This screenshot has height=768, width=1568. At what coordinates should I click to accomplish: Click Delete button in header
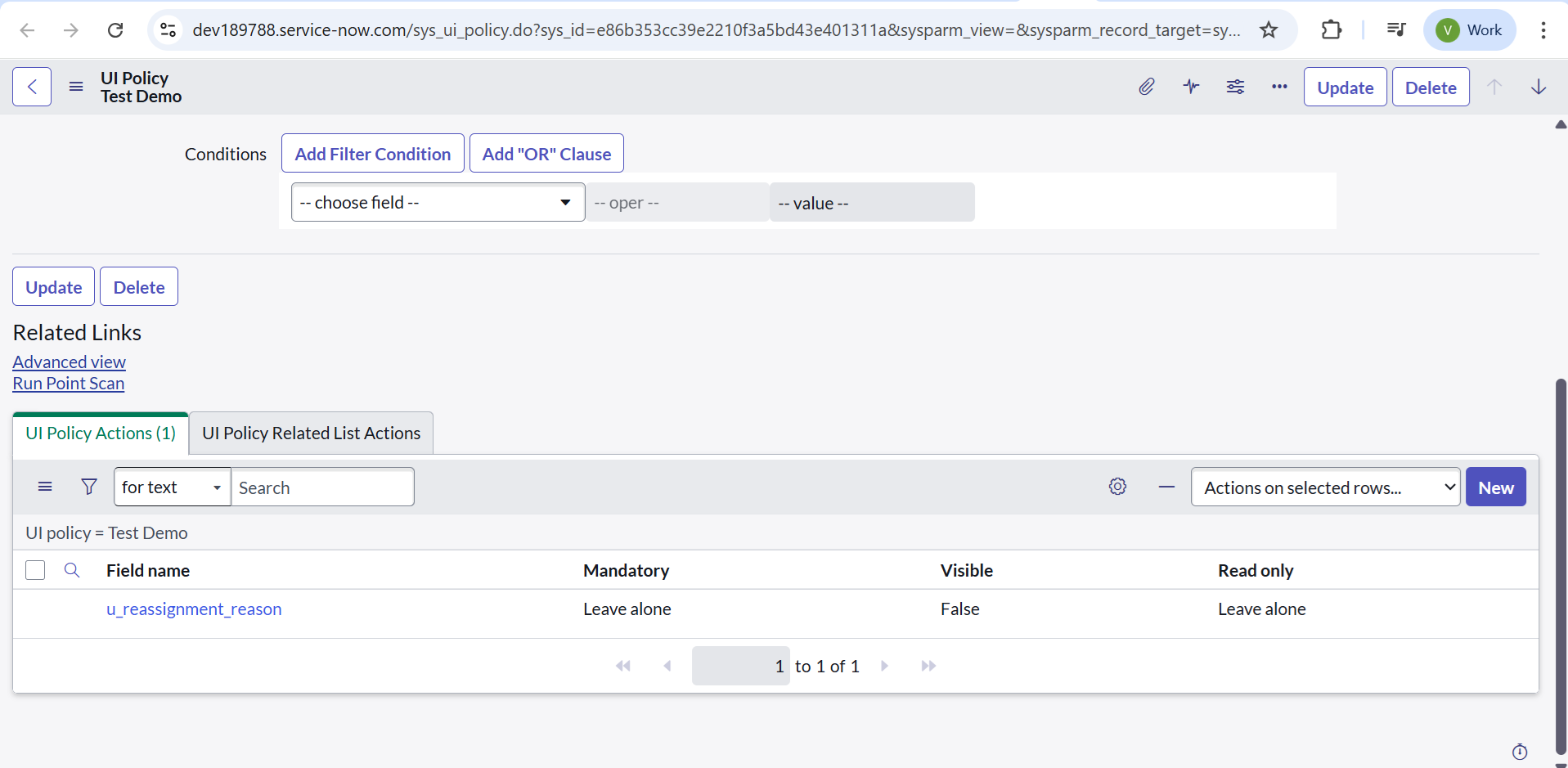(1431, 88)
